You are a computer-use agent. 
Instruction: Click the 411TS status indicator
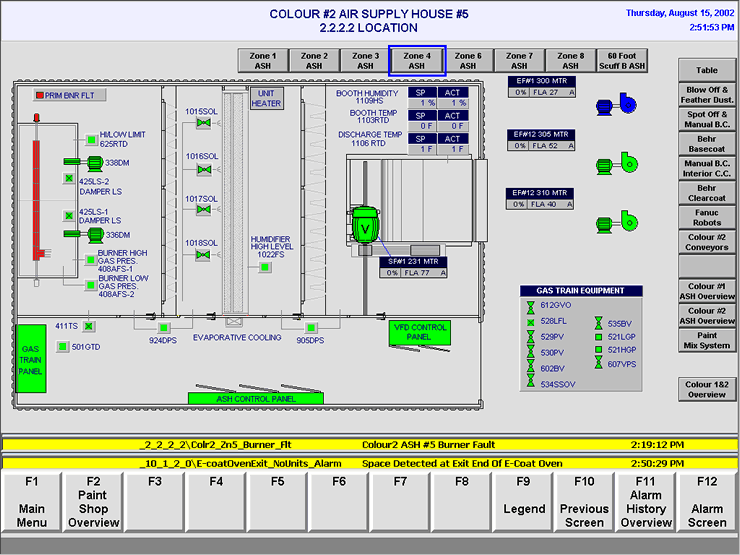pyautogui.click(x=88, y=326)
